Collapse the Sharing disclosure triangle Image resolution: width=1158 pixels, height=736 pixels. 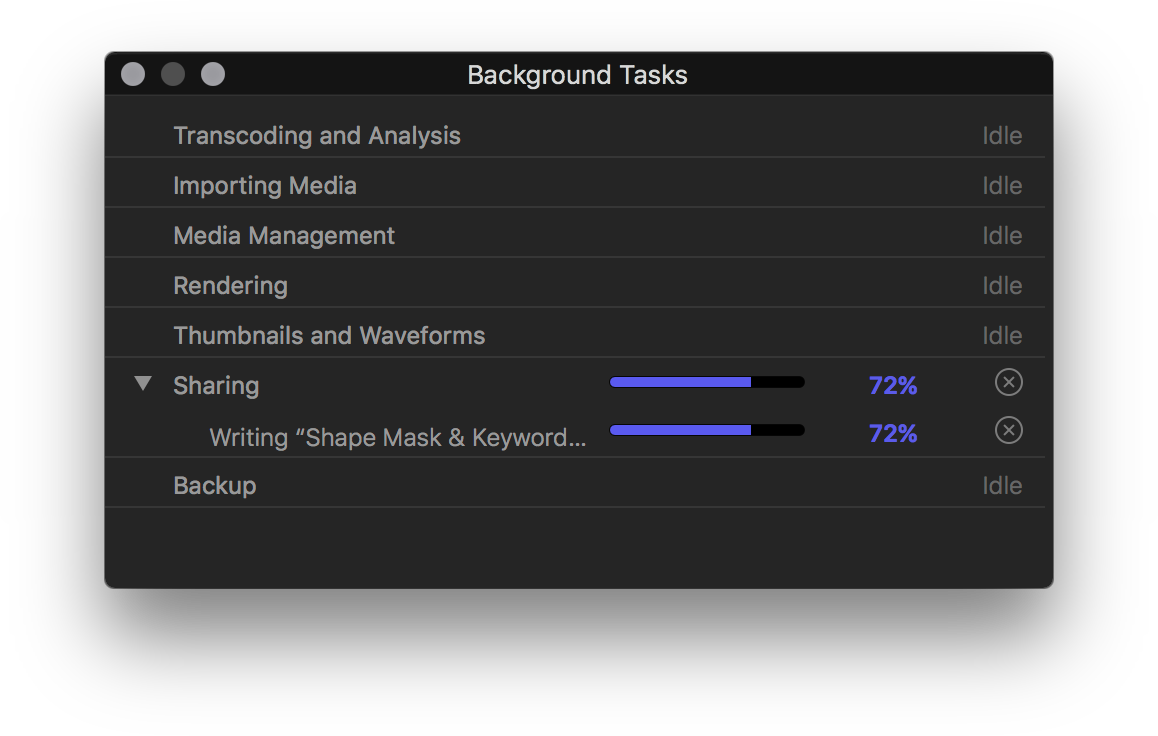pyautogui.click(x=143, y=383)
